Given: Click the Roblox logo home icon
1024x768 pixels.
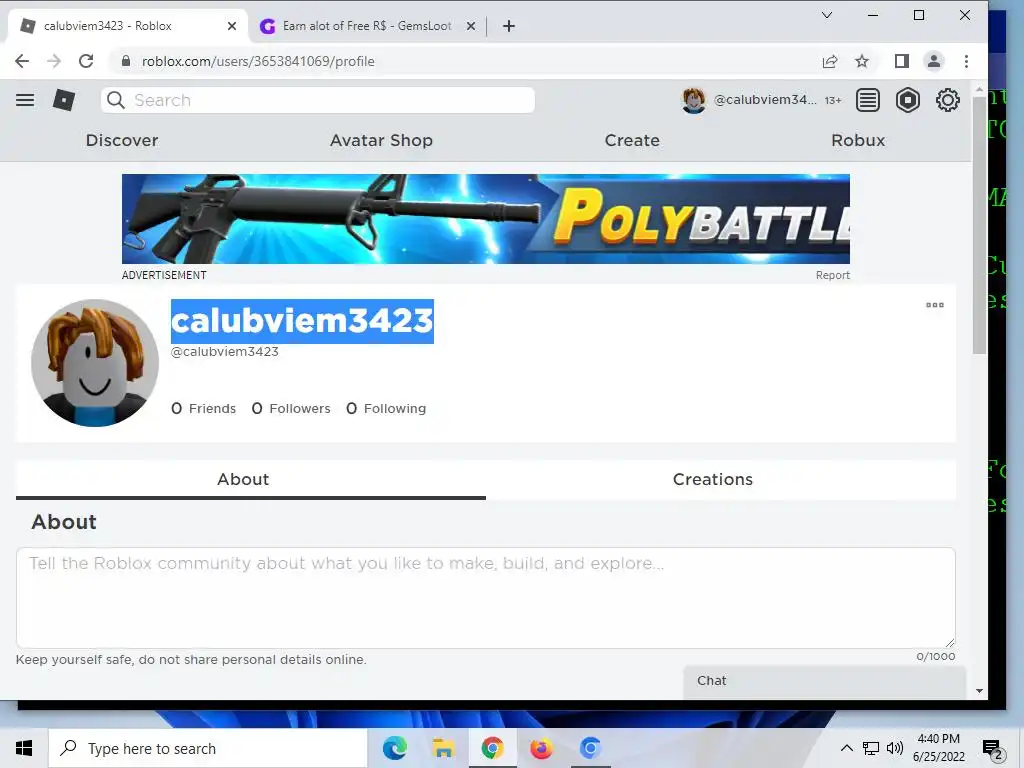Looking at the screenshot, I should [63, 100].
